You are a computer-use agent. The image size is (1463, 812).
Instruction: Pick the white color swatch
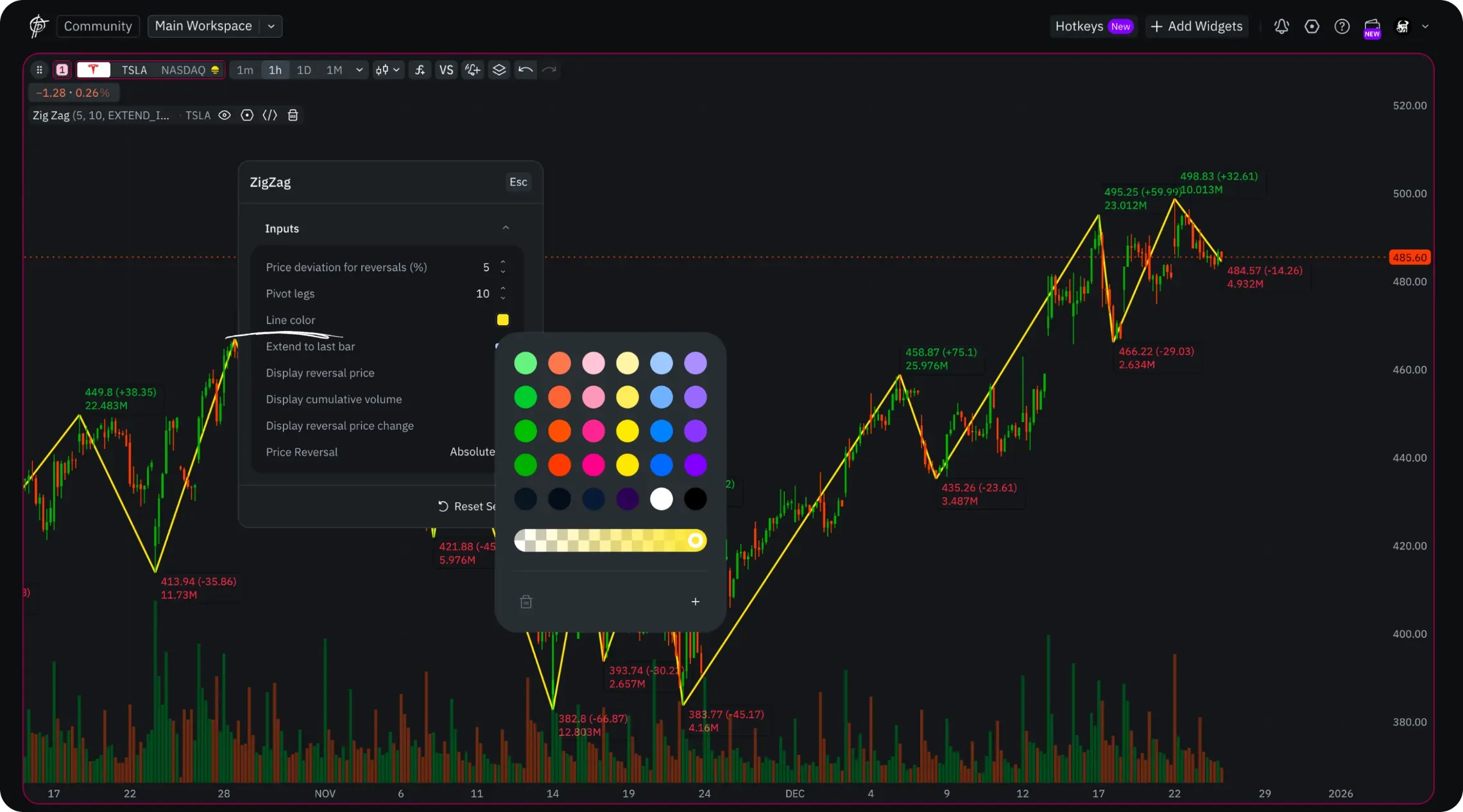[x=662, y=499]
